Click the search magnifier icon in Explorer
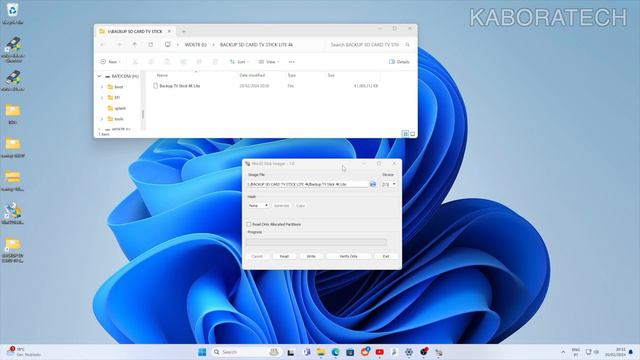 407,44
